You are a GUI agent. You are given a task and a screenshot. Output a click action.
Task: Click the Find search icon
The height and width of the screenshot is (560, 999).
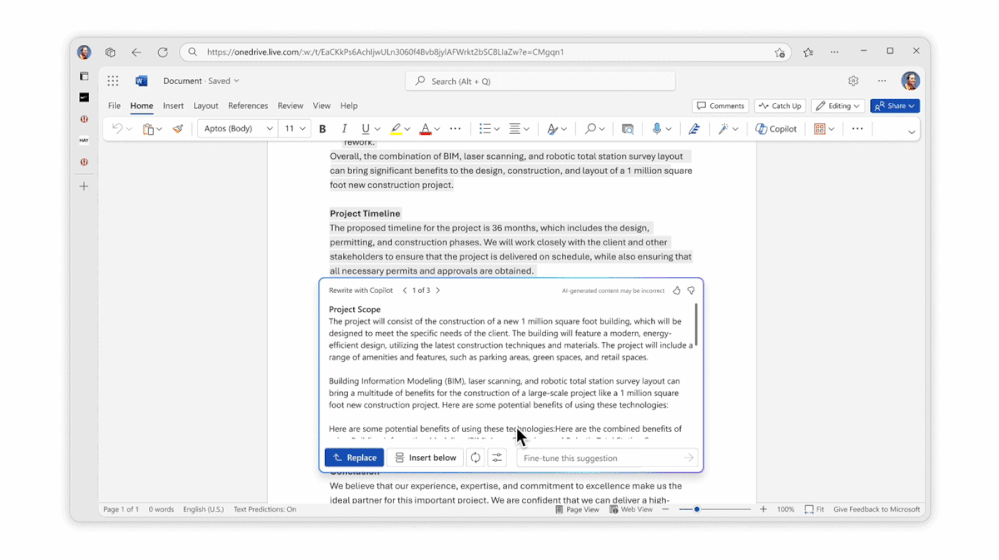click(x=590, y=129)
